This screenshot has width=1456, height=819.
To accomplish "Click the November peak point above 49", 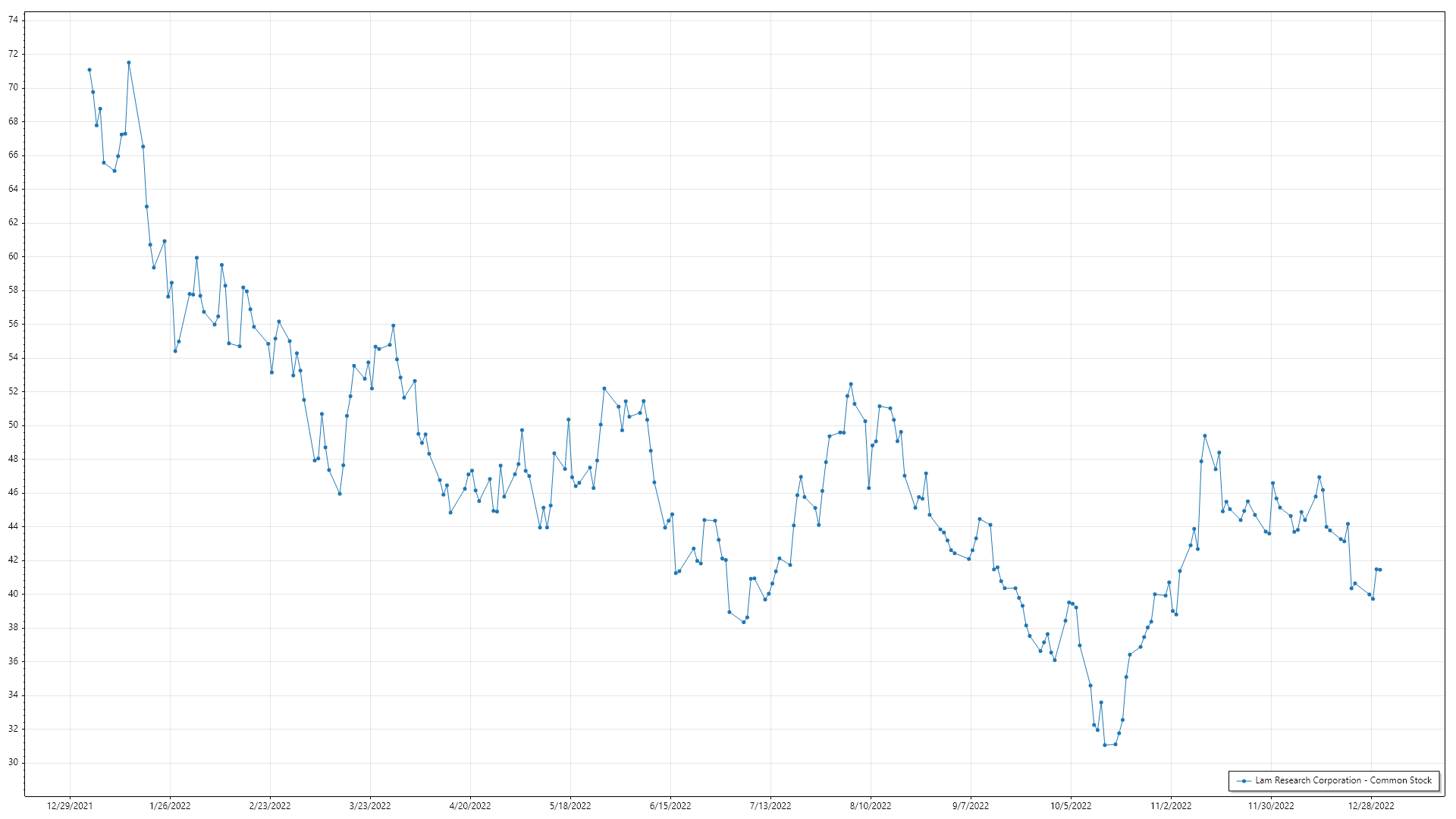I will click(1205, 436).
